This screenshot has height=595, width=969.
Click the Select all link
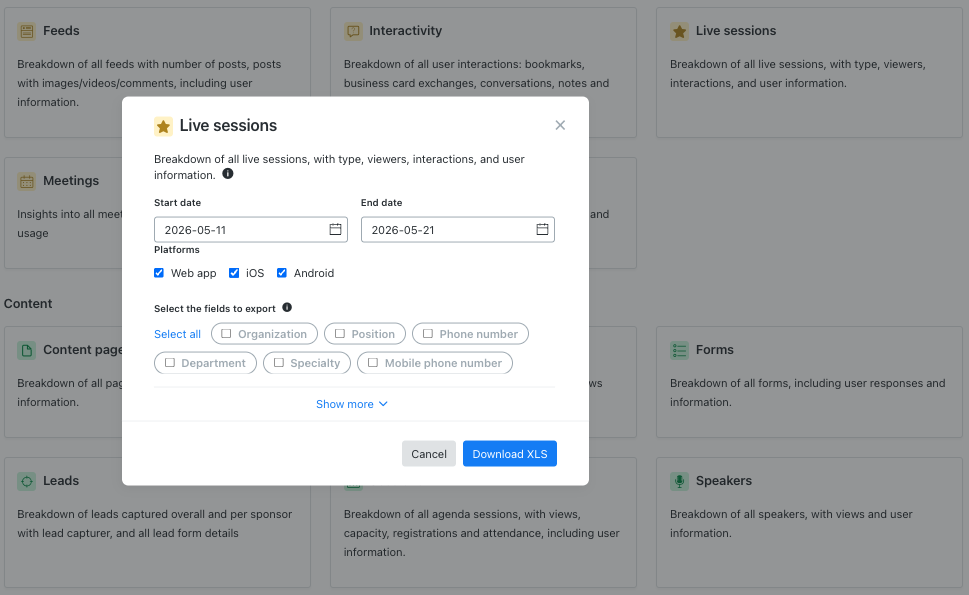click(177, 334)
